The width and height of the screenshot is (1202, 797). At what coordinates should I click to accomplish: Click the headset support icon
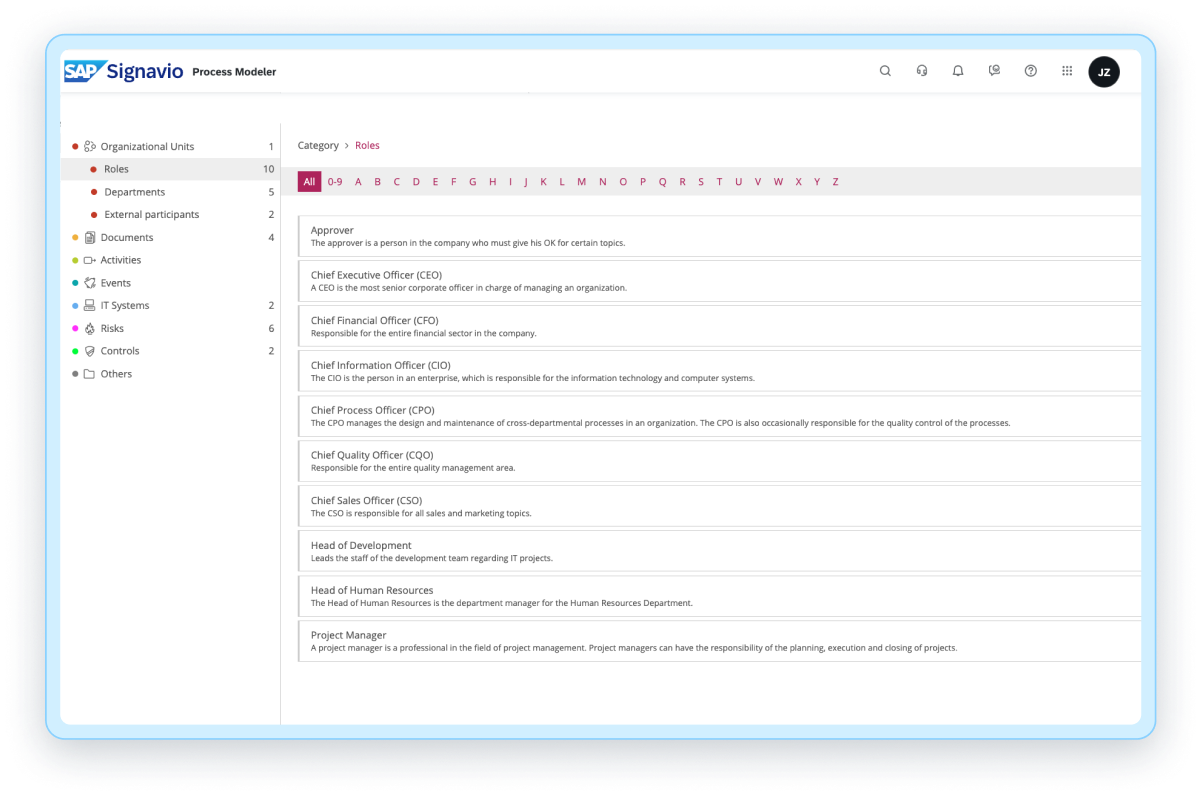tap(922, 71)
